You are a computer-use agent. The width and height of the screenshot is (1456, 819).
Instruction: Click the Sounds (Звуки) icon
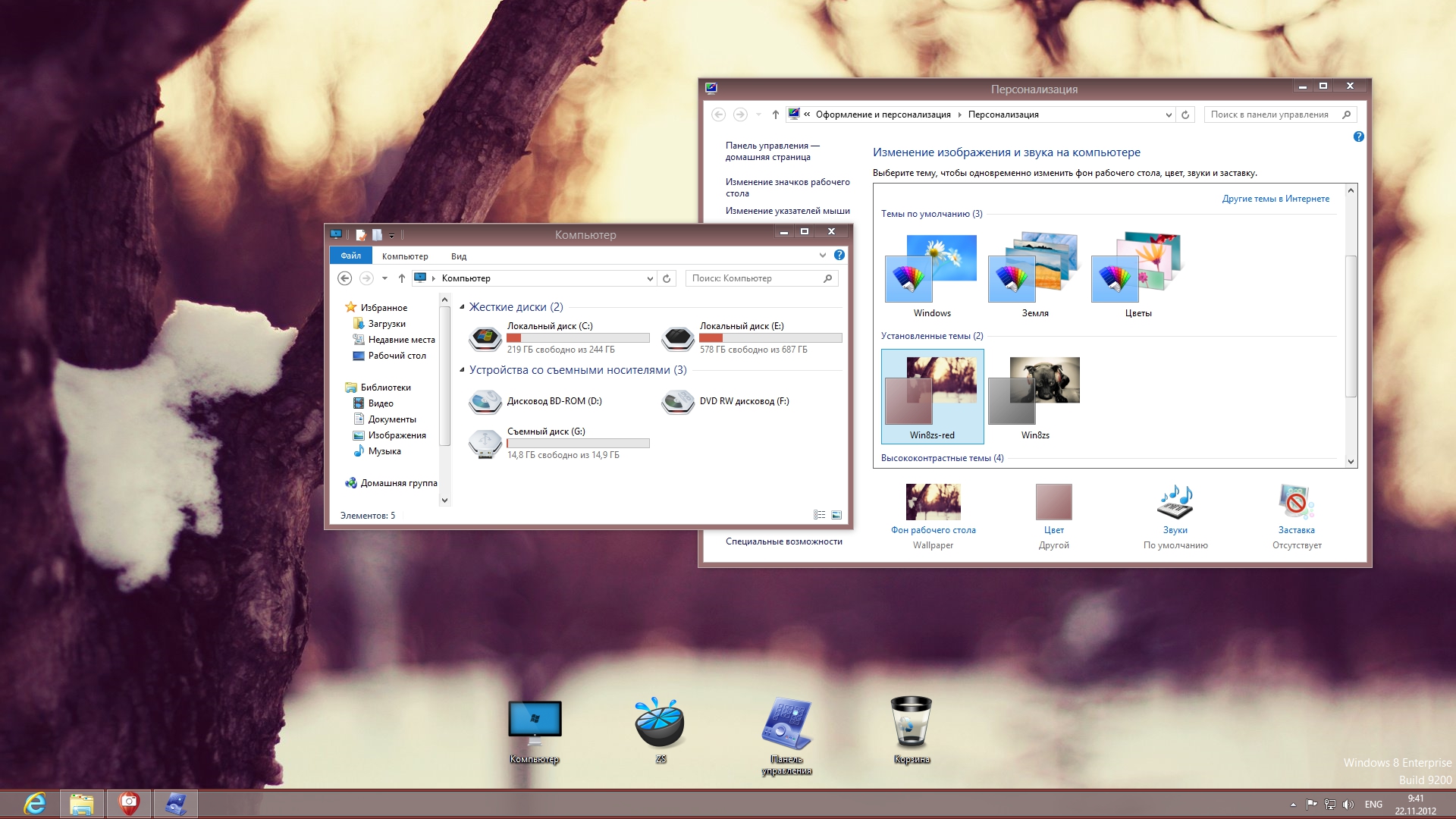click(1175, 502)
